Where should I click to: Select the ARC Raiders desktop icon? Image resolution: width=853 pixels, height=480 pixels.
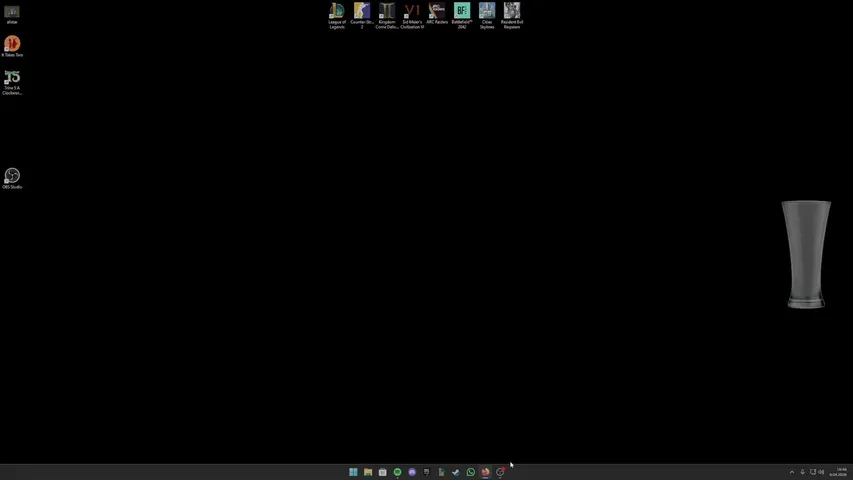[x=437, y=14]
